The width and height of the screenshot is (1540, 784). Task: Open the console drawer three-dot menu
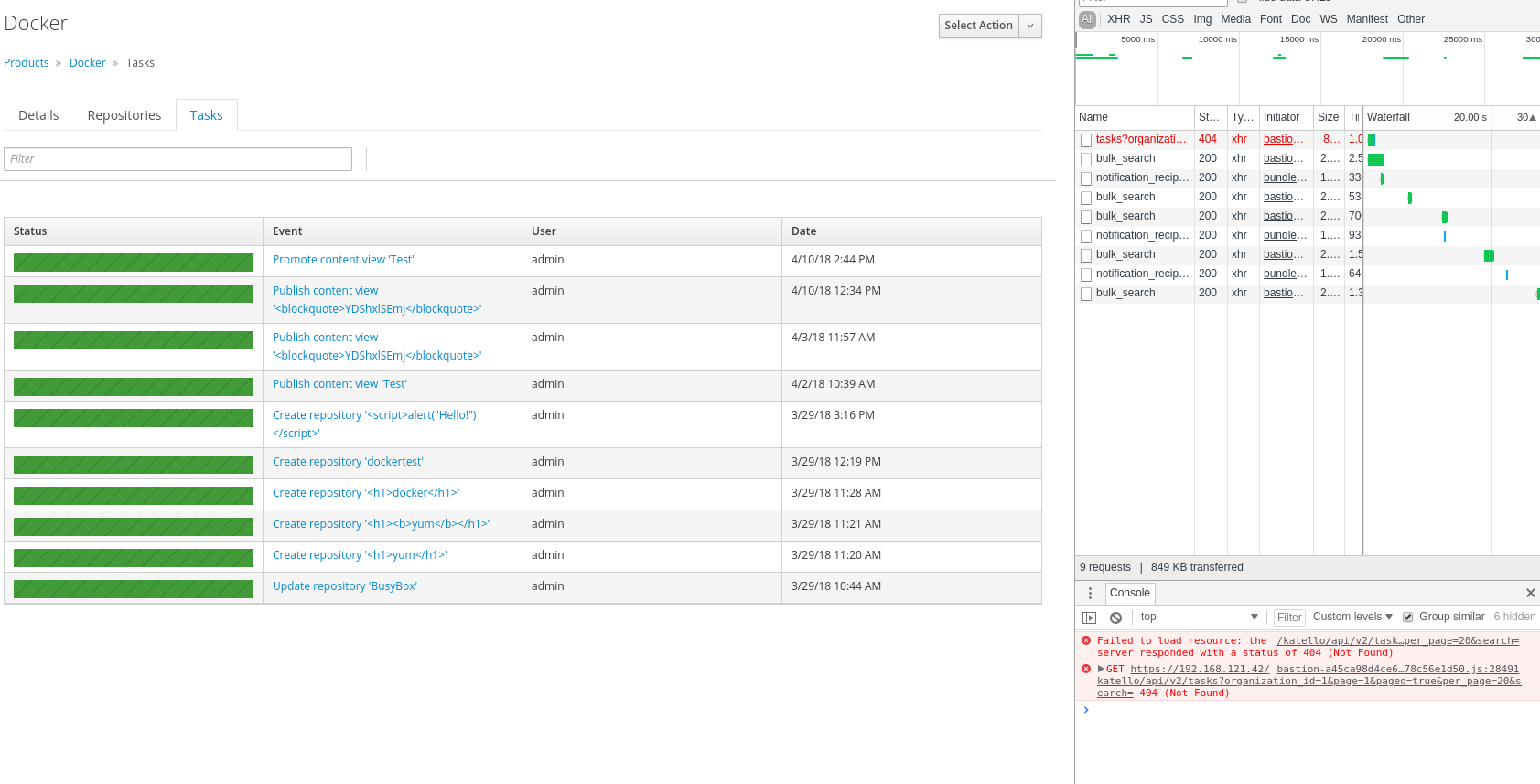(1090, 593)
